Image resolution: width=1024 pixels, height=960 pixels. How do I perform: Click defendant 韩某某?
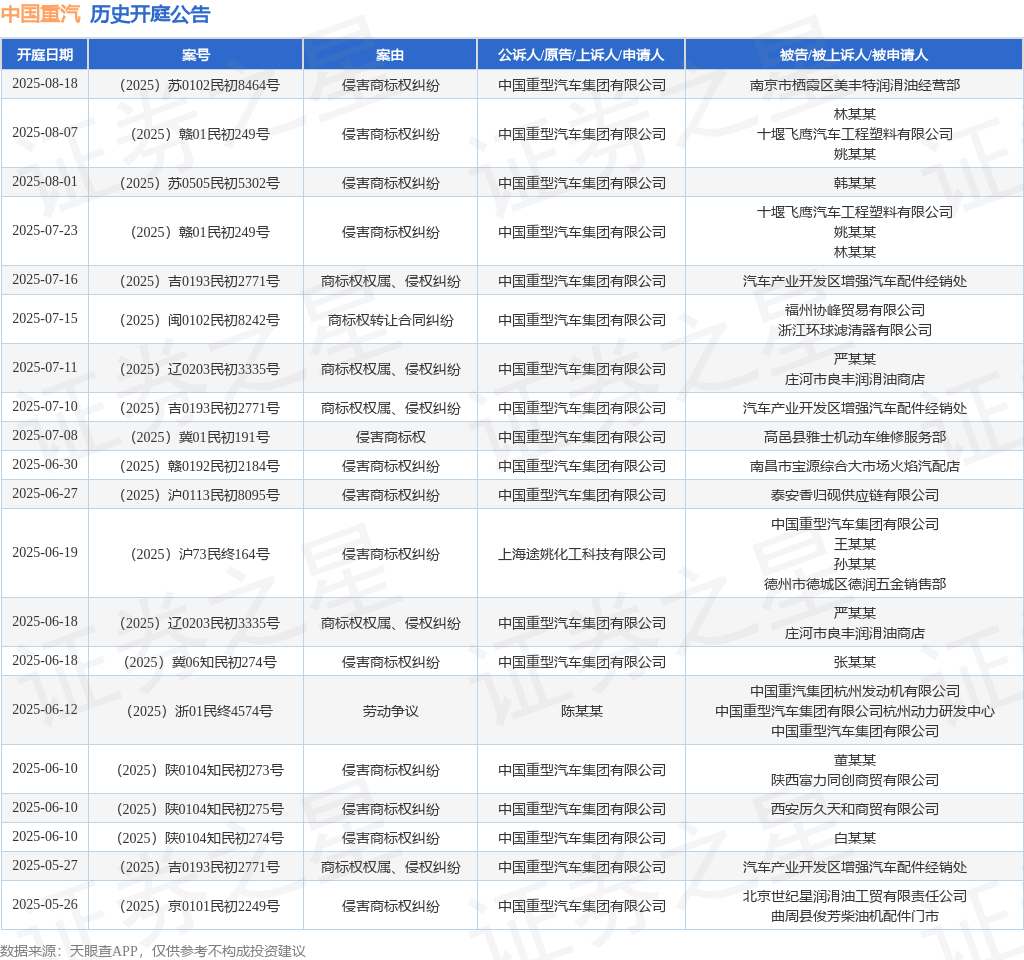coord(854,184)
